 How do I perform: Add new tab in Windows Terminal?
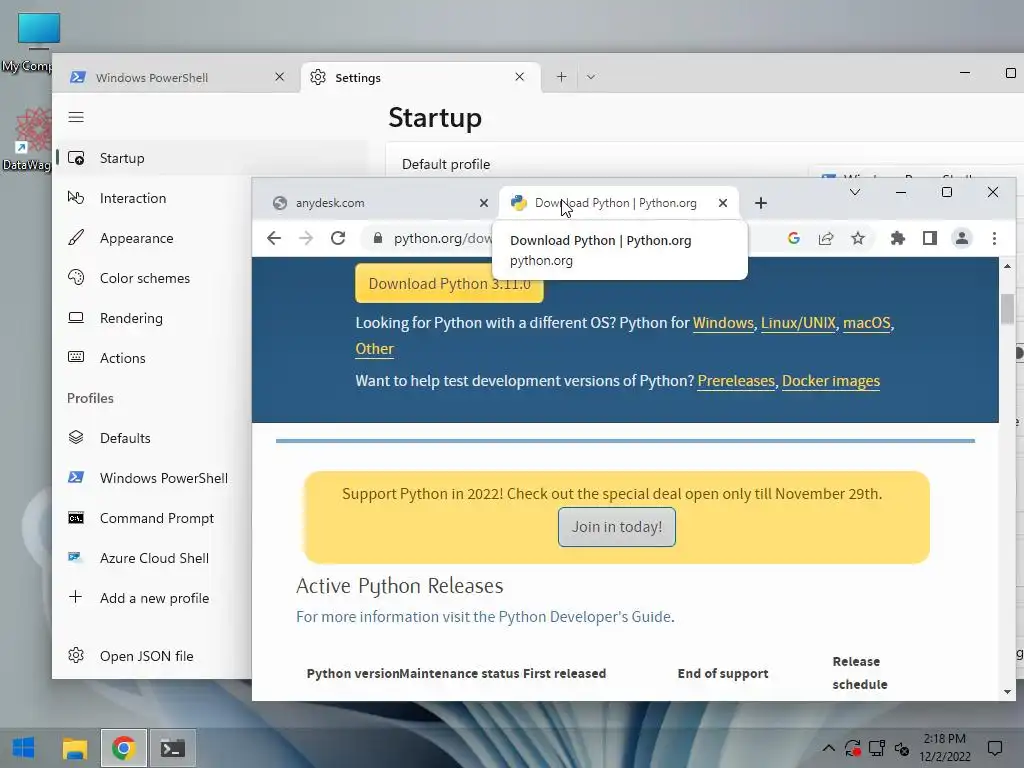[561, 77]
